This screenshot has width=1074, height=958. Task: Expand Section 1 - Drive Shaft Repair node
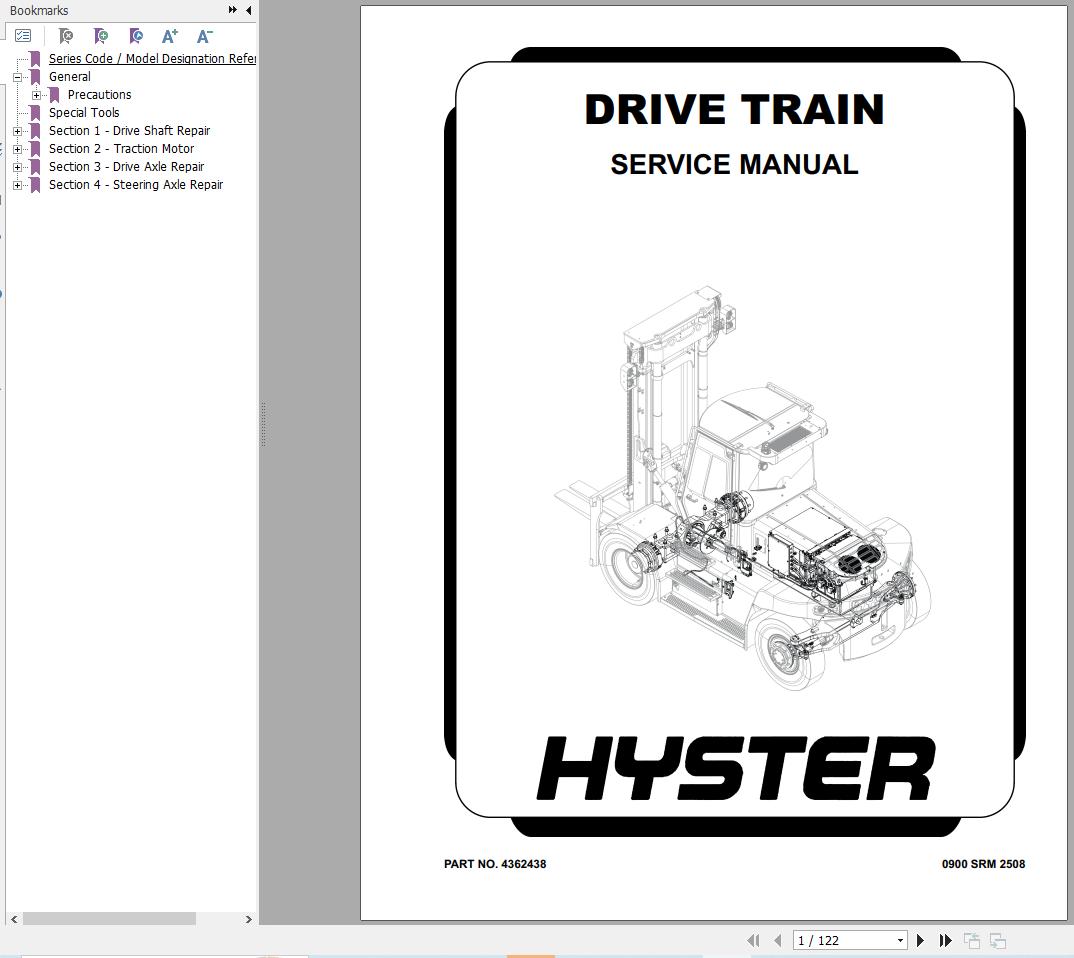[17, 131]
